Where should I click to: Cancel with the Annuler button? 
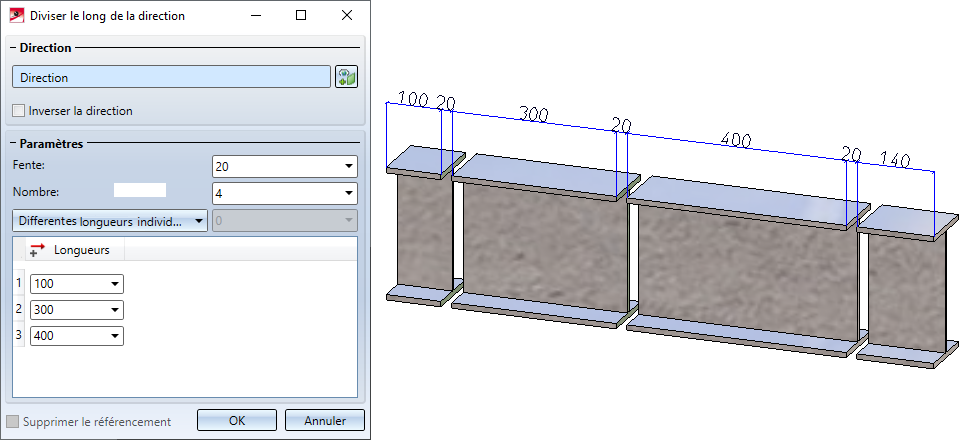[325, 421]
